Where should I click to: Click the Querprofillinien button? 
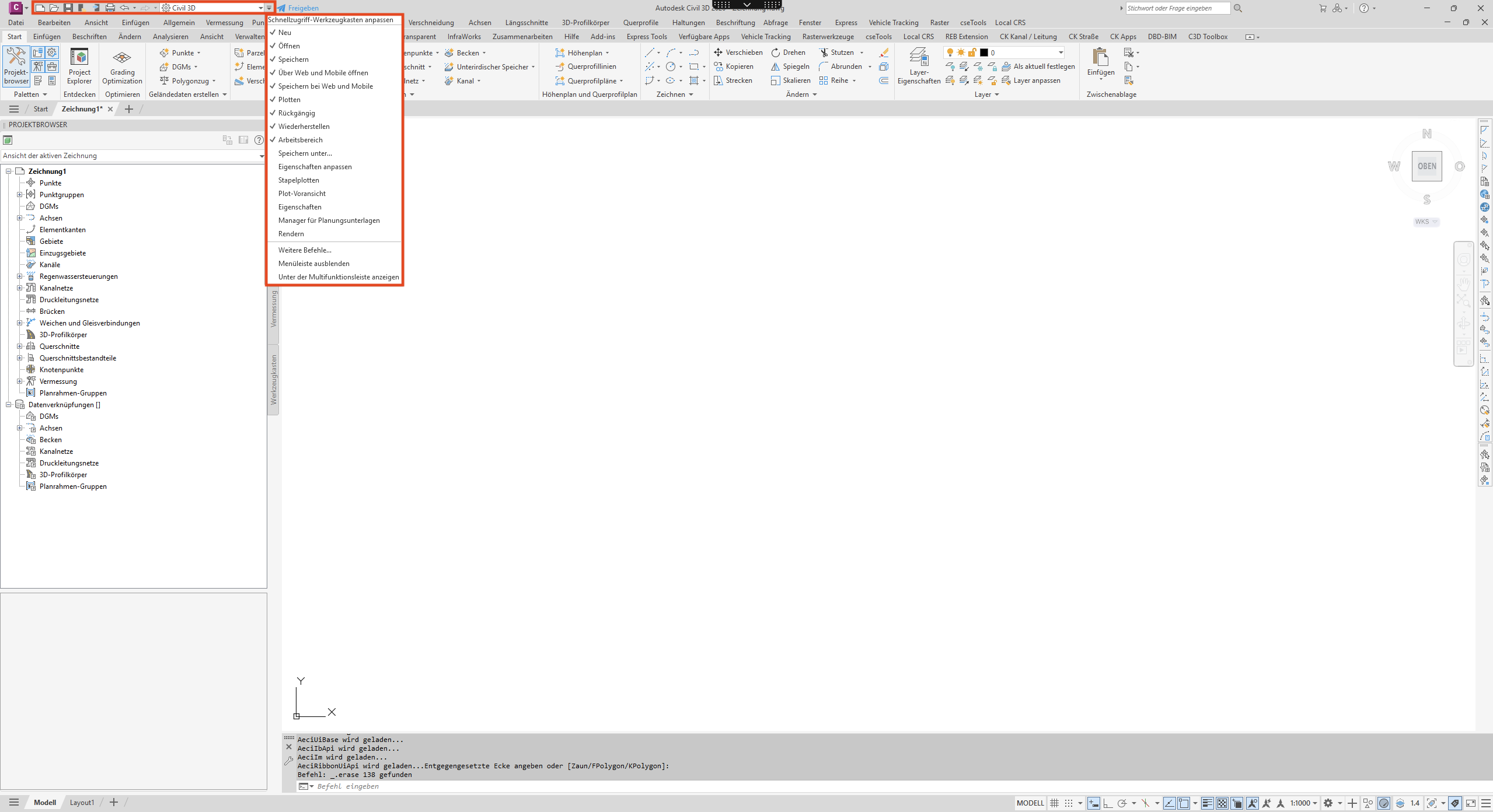tap(586, 66)
